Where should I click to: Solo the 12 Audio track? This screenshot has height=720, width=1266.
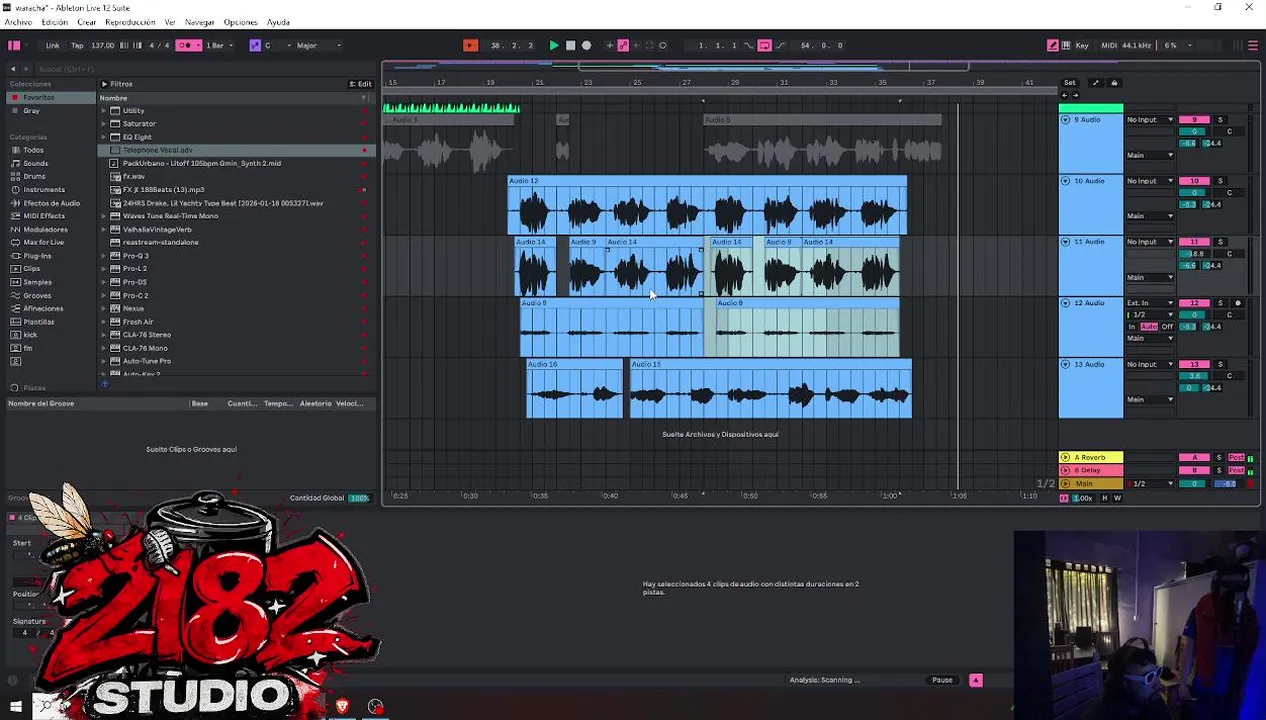click(1220, 303)
